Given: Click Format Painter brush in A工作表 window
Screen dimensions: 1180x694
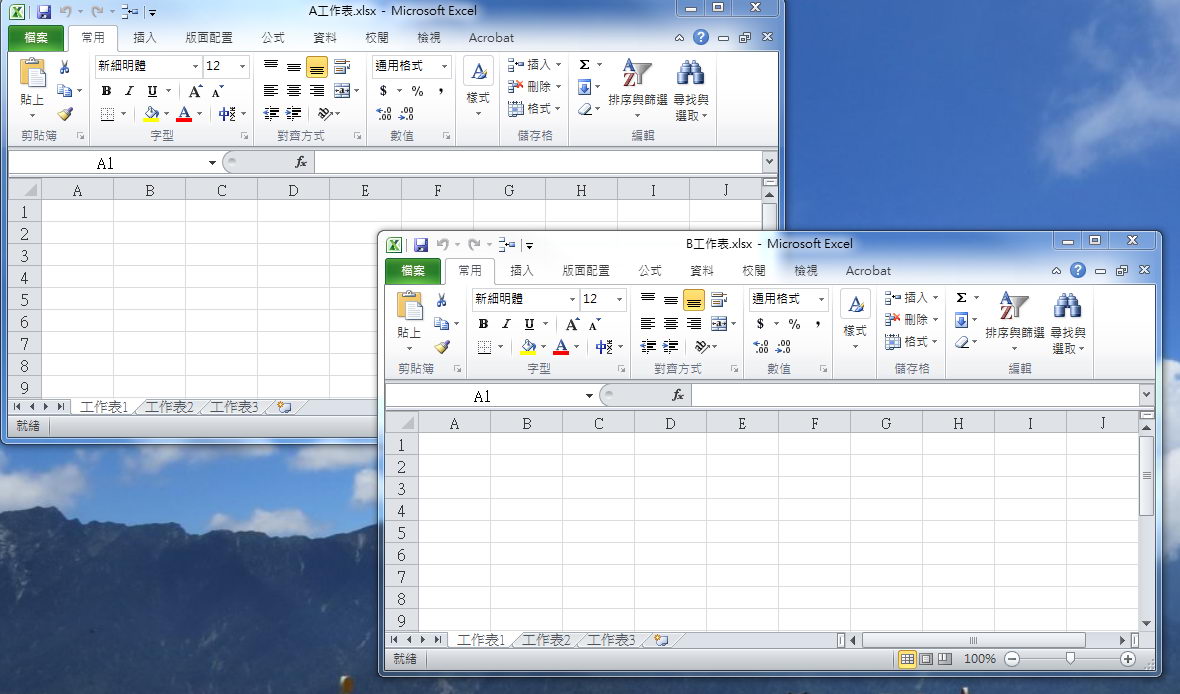Looking at the screenshot, I should 65,114.
